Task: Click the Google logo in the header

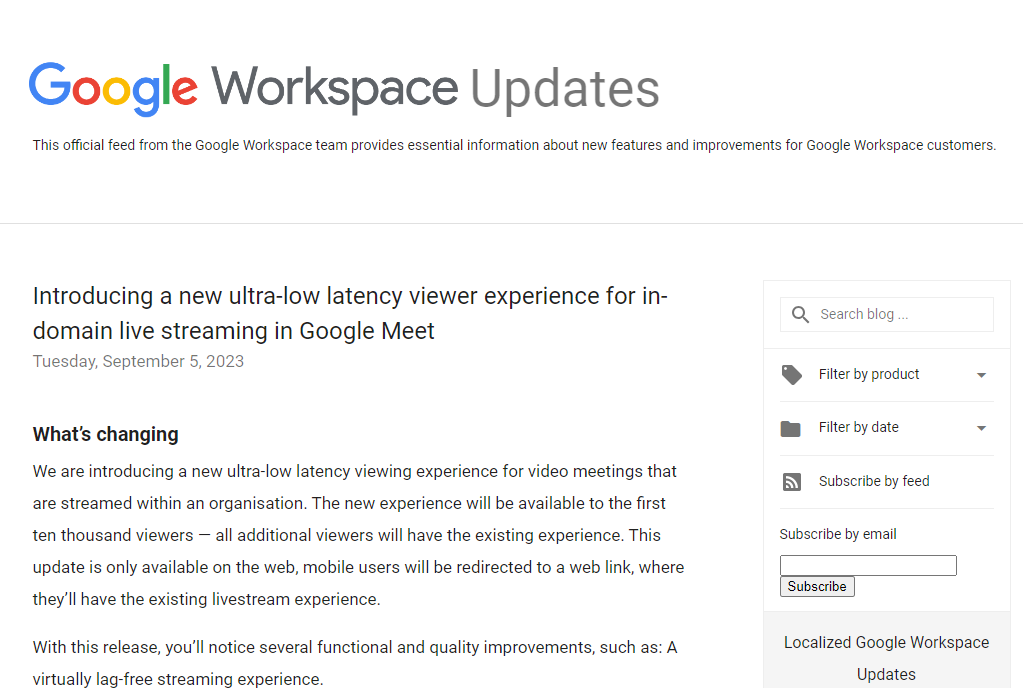Action: (x=113, y=88)
